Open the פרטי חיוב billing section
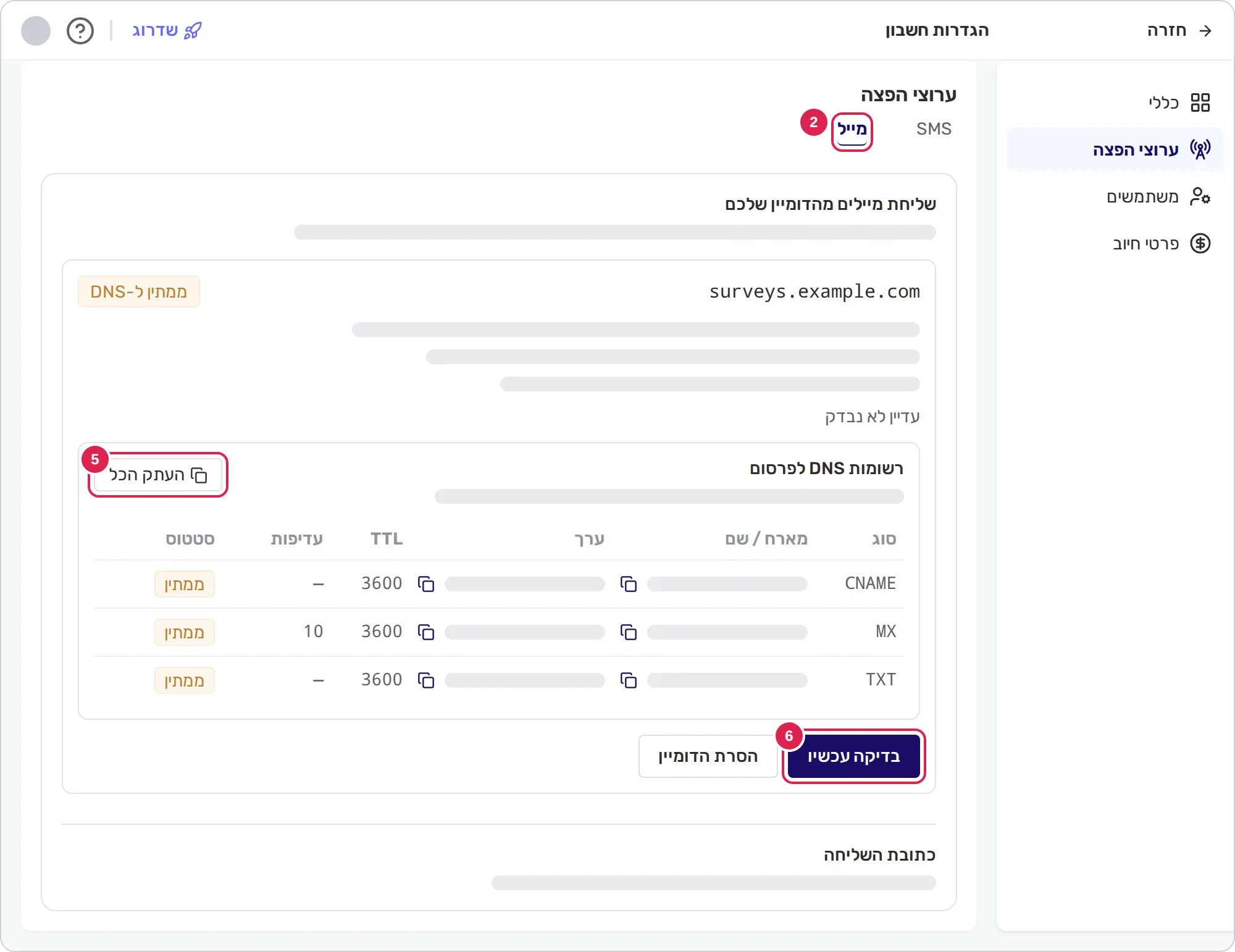This screenshot has height=952, width=1235. (x=1115, y=243)
